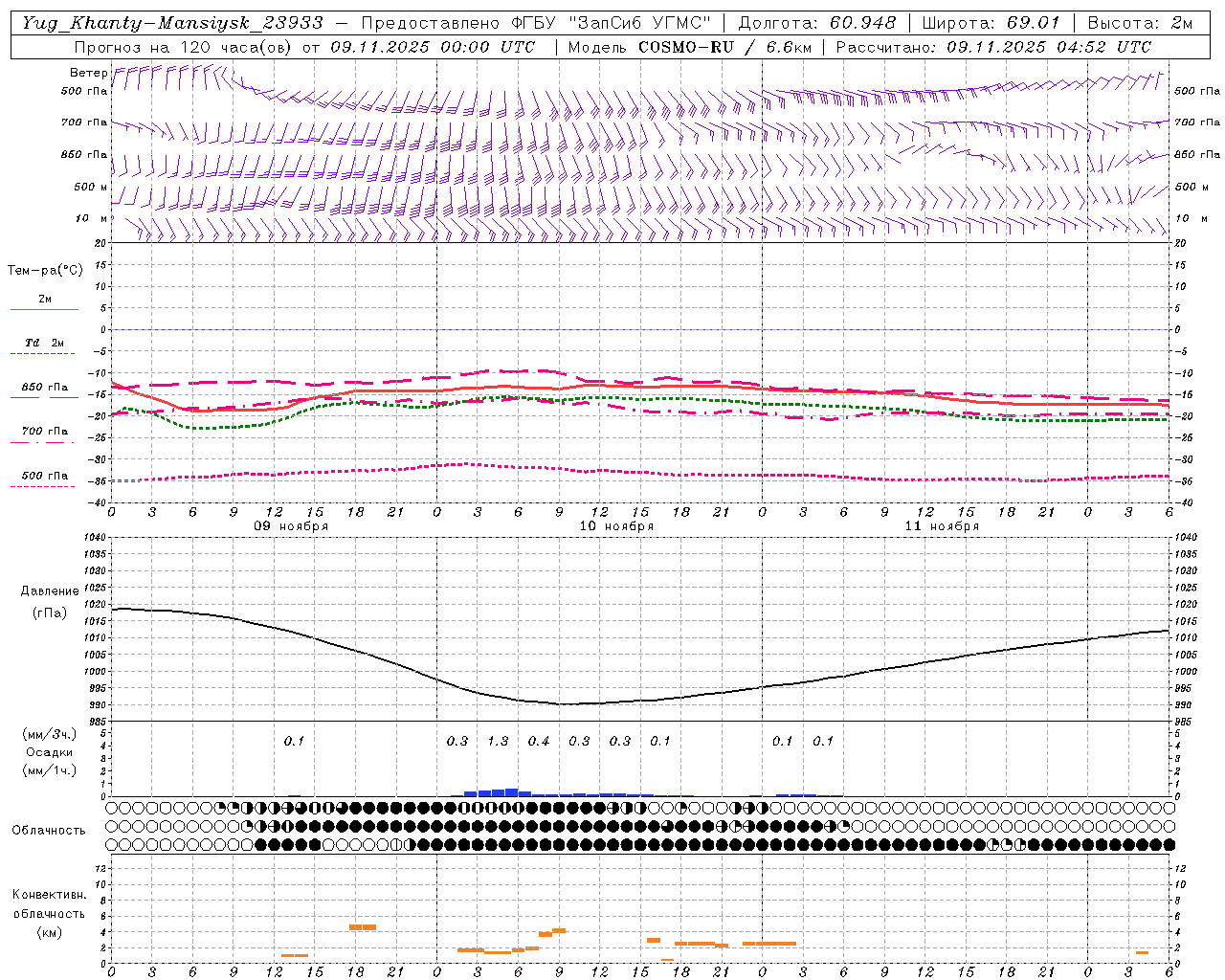1225x980 pixels.
Task: Click the Рассчитано: 09.11.2025 04:52 UTC timestamp
Action: pos(993,47)
